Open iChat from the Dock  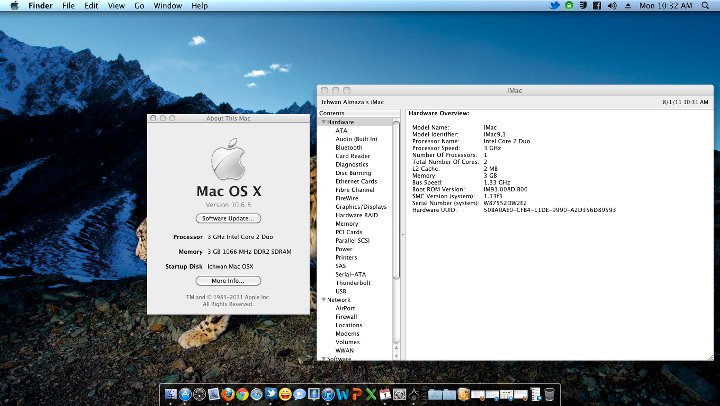[x=299, y=394]
